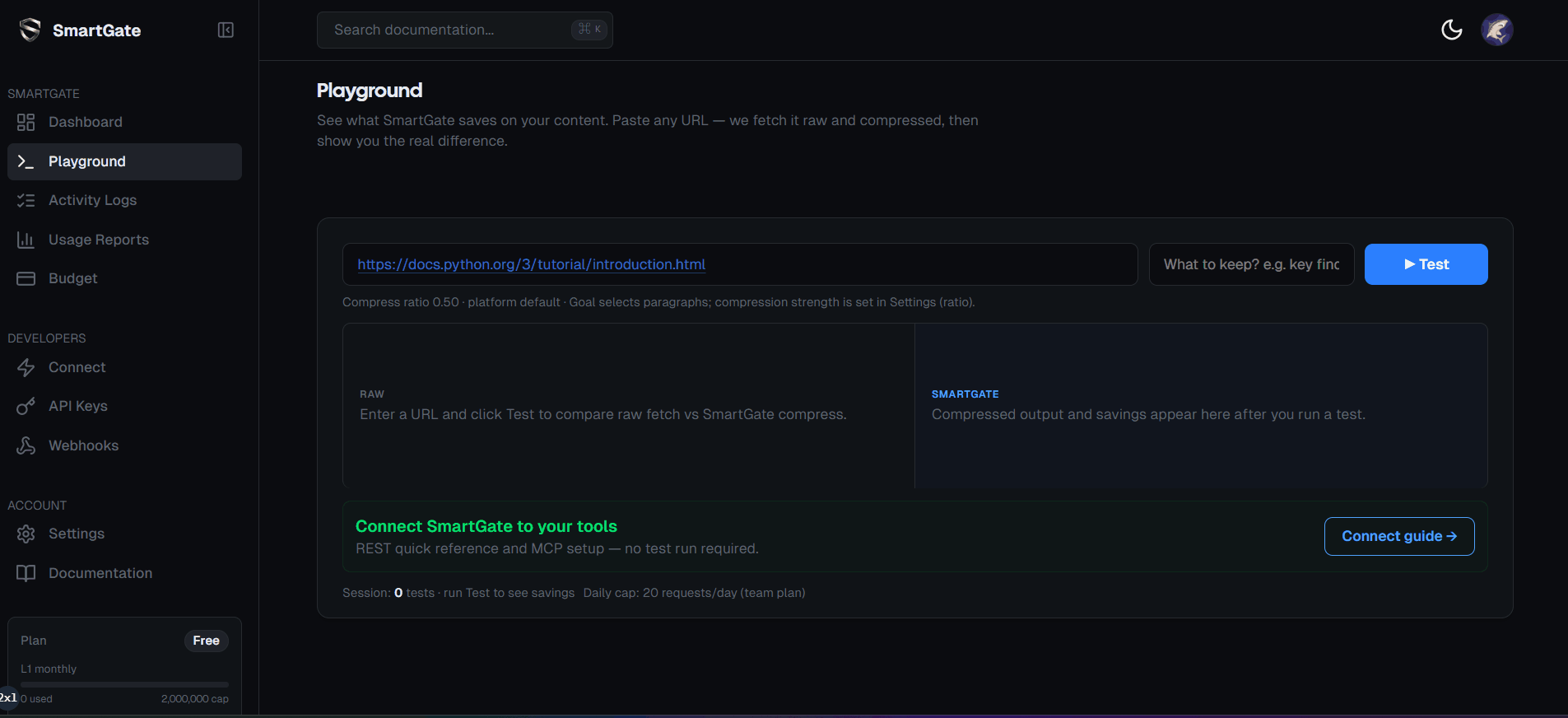Open the user avatar menu
The image size is (1568, 718).
point(1497,30)
